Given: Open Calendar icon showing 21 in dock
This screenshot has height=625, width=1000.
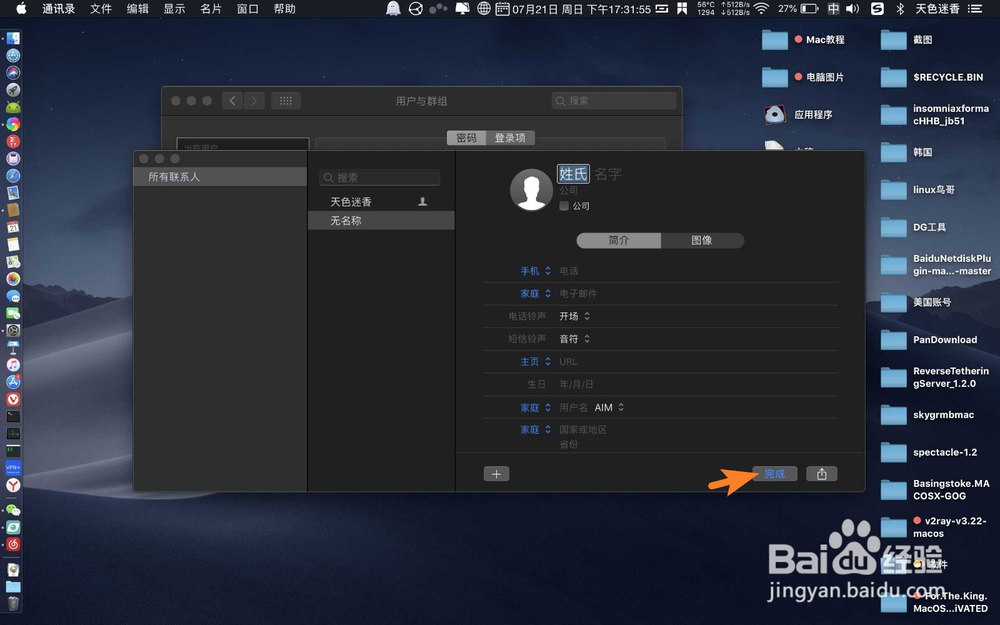Looking at the screenshot, I should (13, 227).
